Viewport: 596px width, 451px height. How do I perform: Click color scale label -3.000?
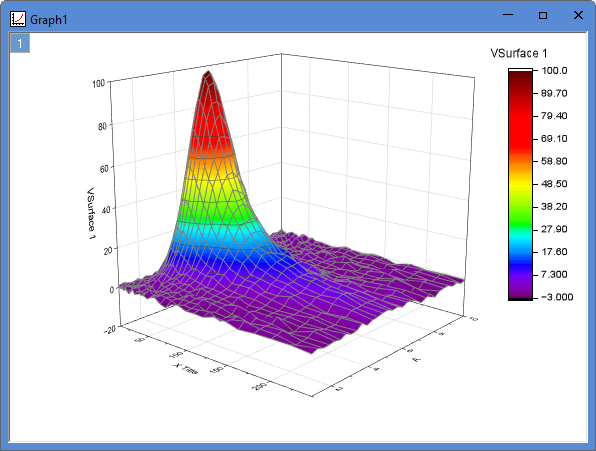[x=556, y=297]
